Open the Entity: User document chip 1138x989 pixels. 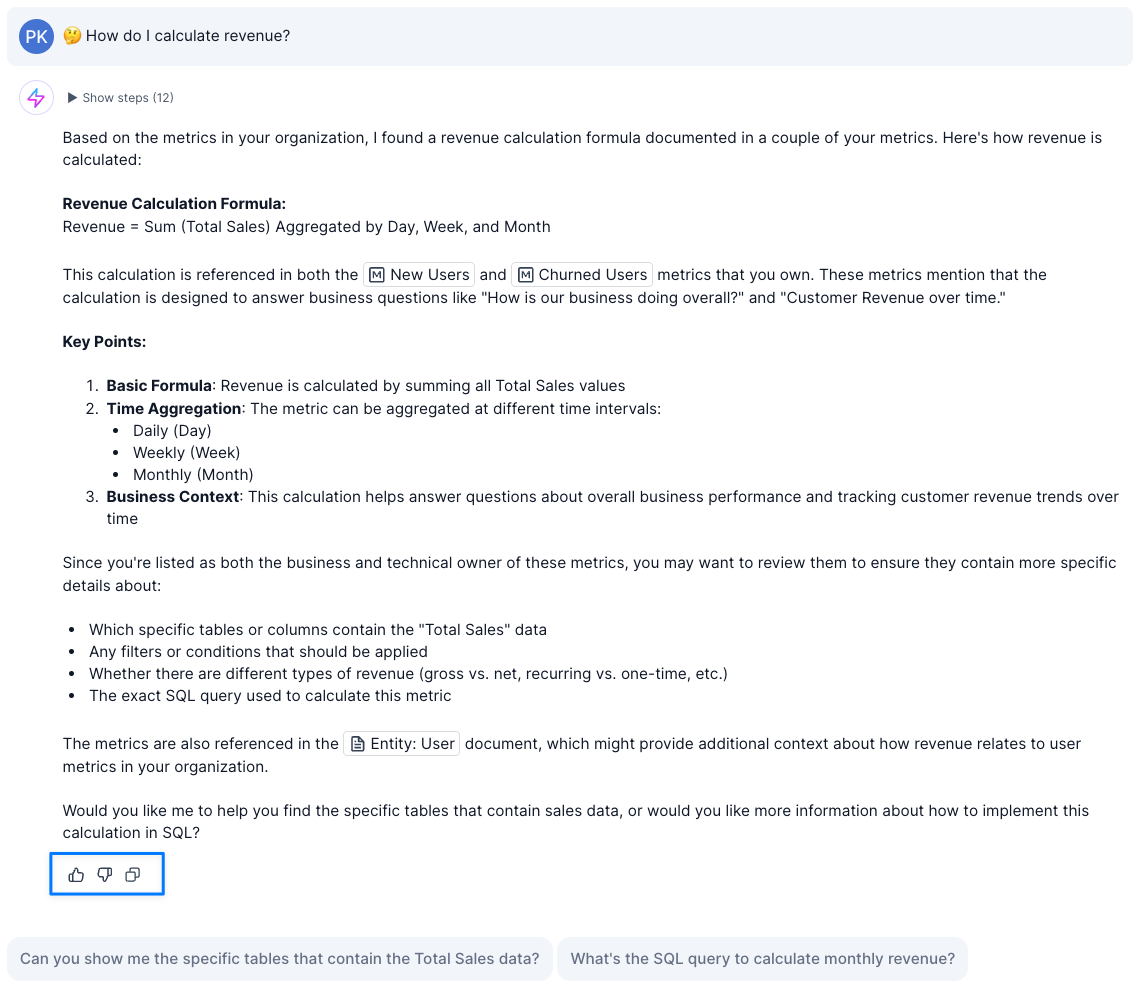coord(402,744)
